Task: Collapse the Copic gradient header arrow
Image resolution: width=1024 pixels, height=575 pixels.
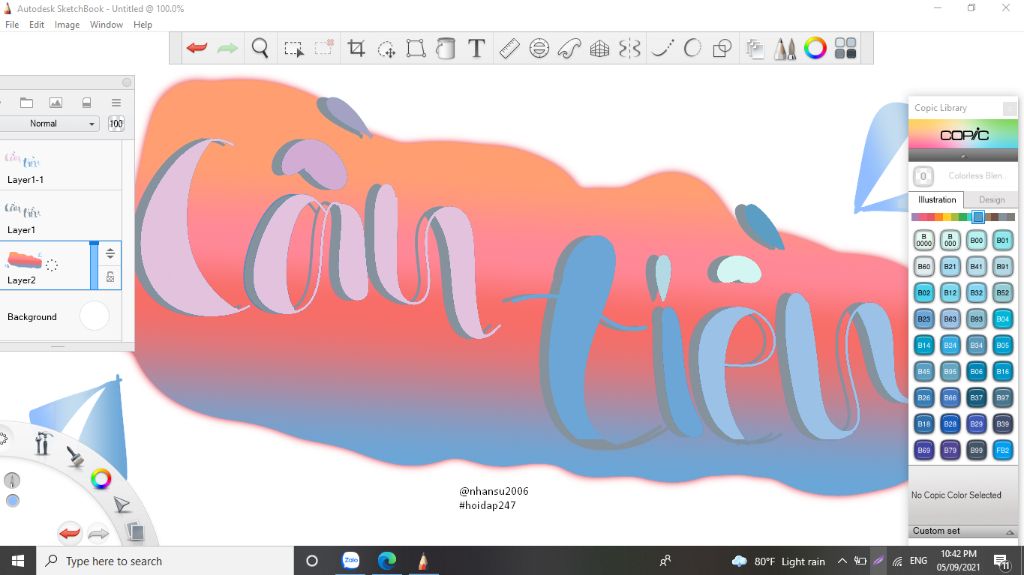Action: click(x=963, y=156)
